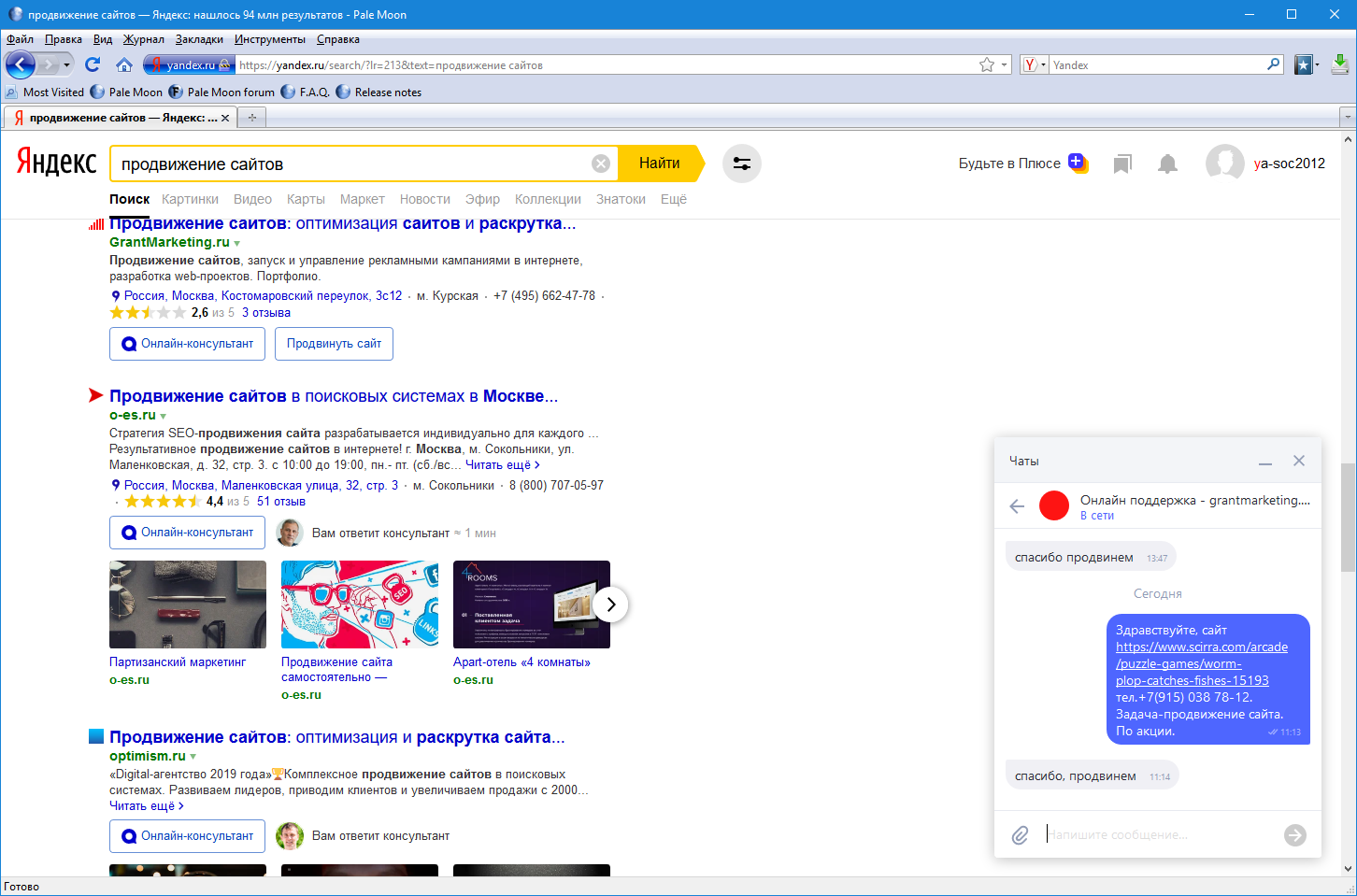Return to the chat list with back arrow
1357x896 pixels.
pyautogui.click(x=1017, y=506)
